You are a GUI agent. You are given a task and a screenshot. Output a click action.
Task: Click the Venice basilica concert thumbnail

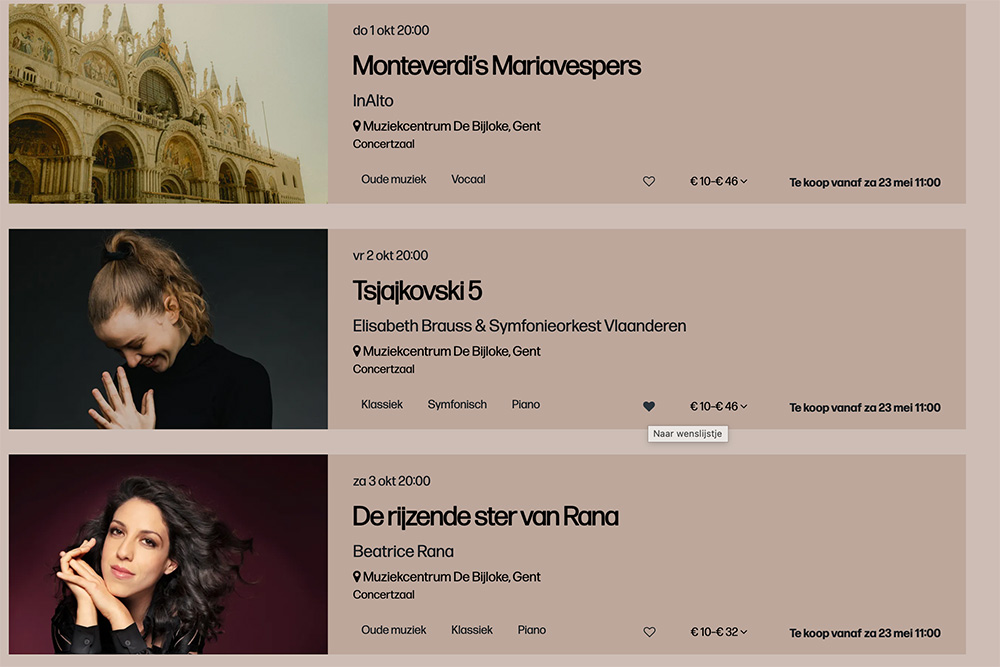click(x=168, y=104)
